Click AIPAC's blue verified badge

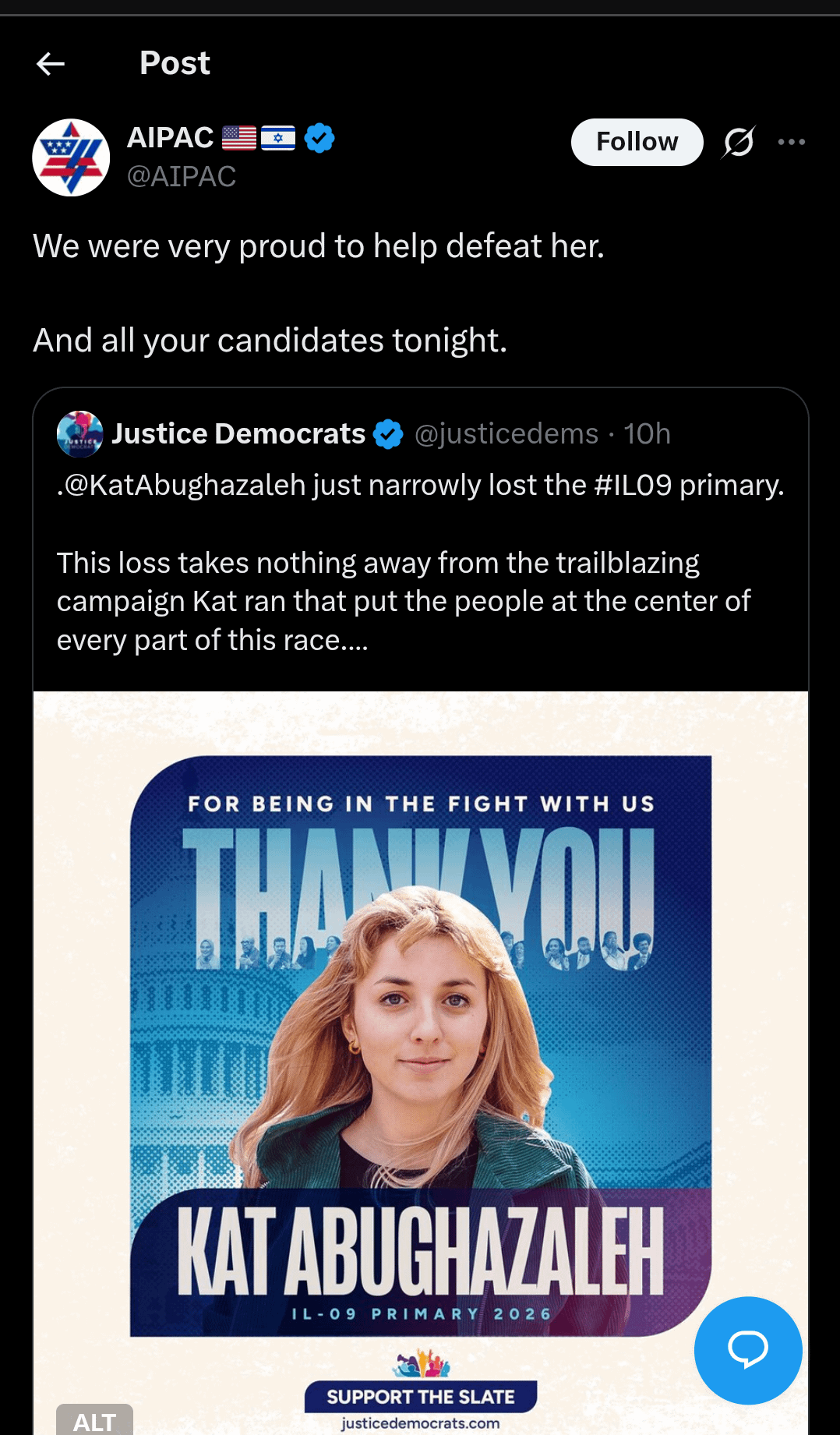pos(319,139)
